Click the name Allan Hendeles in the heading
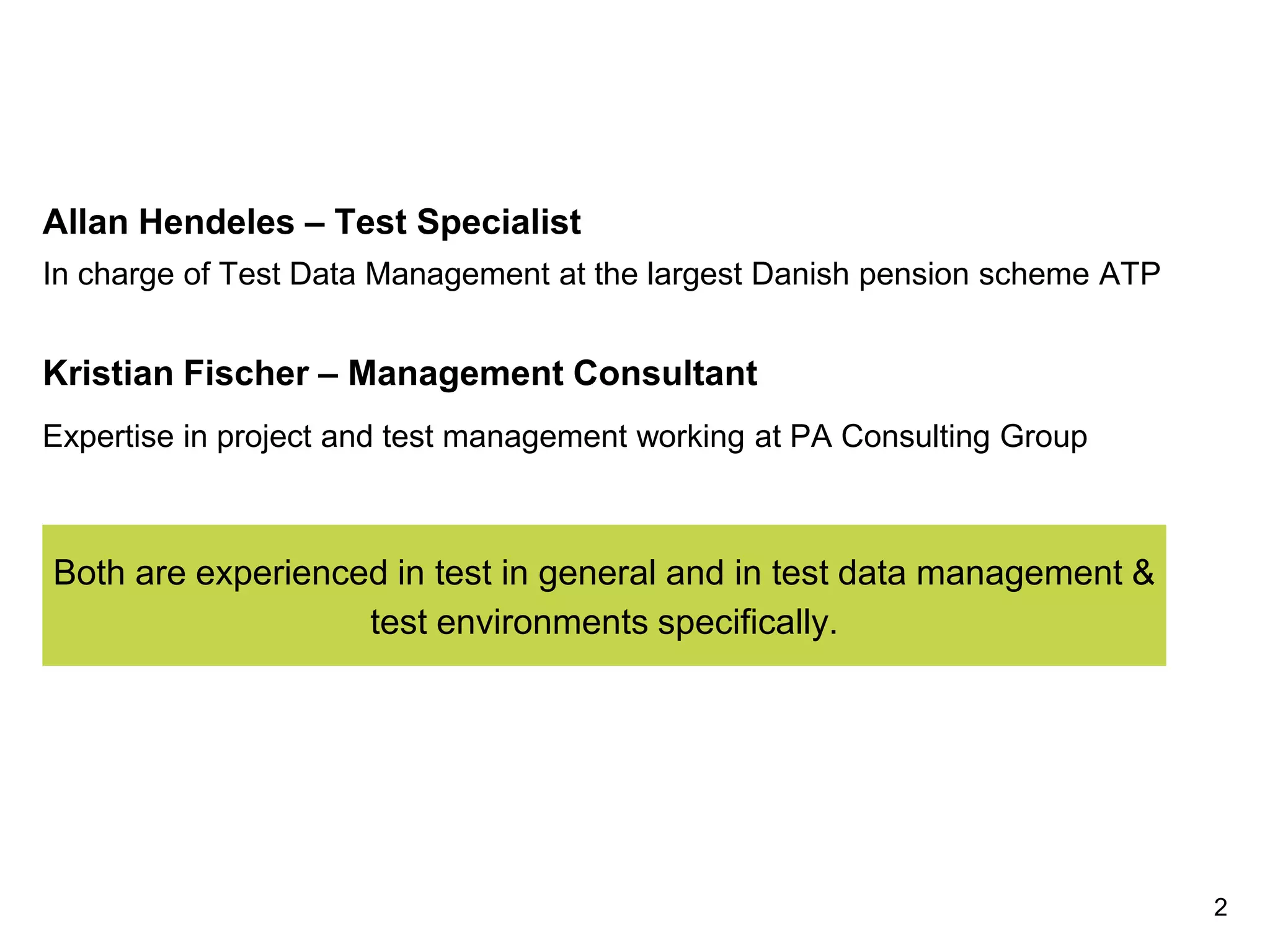The height and width of the screenshot is (952, 1270). click(168, 222)
